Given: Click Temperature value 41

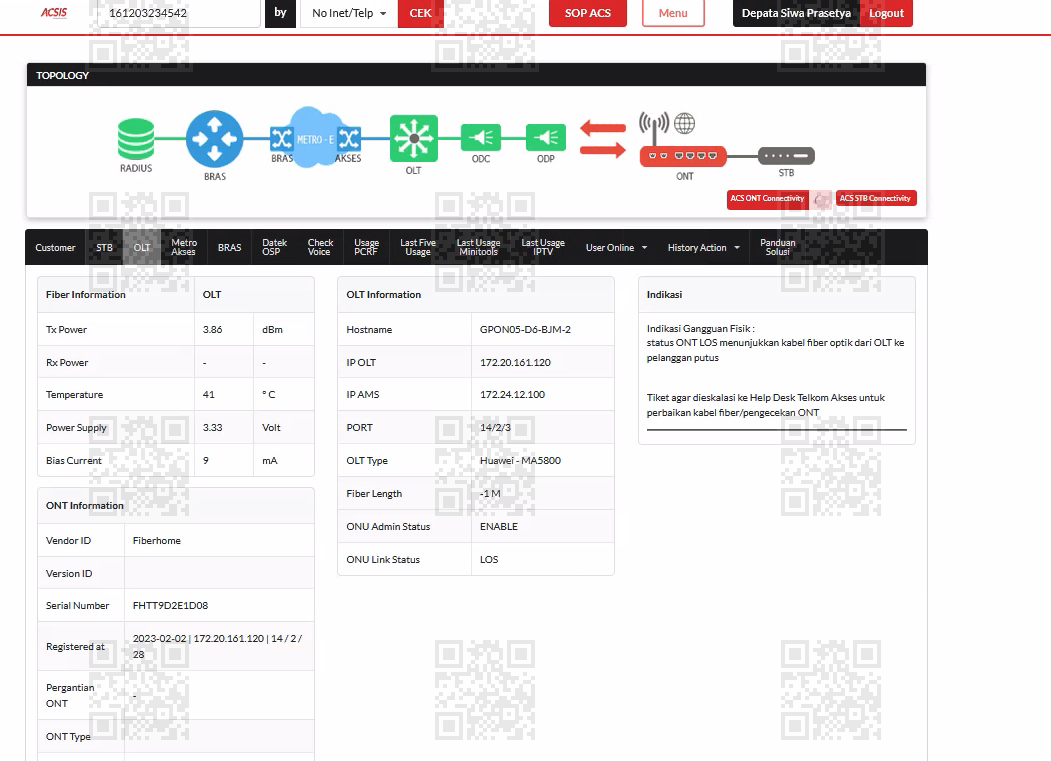Looking at the screenshot, I should click(x=208, y=394).
